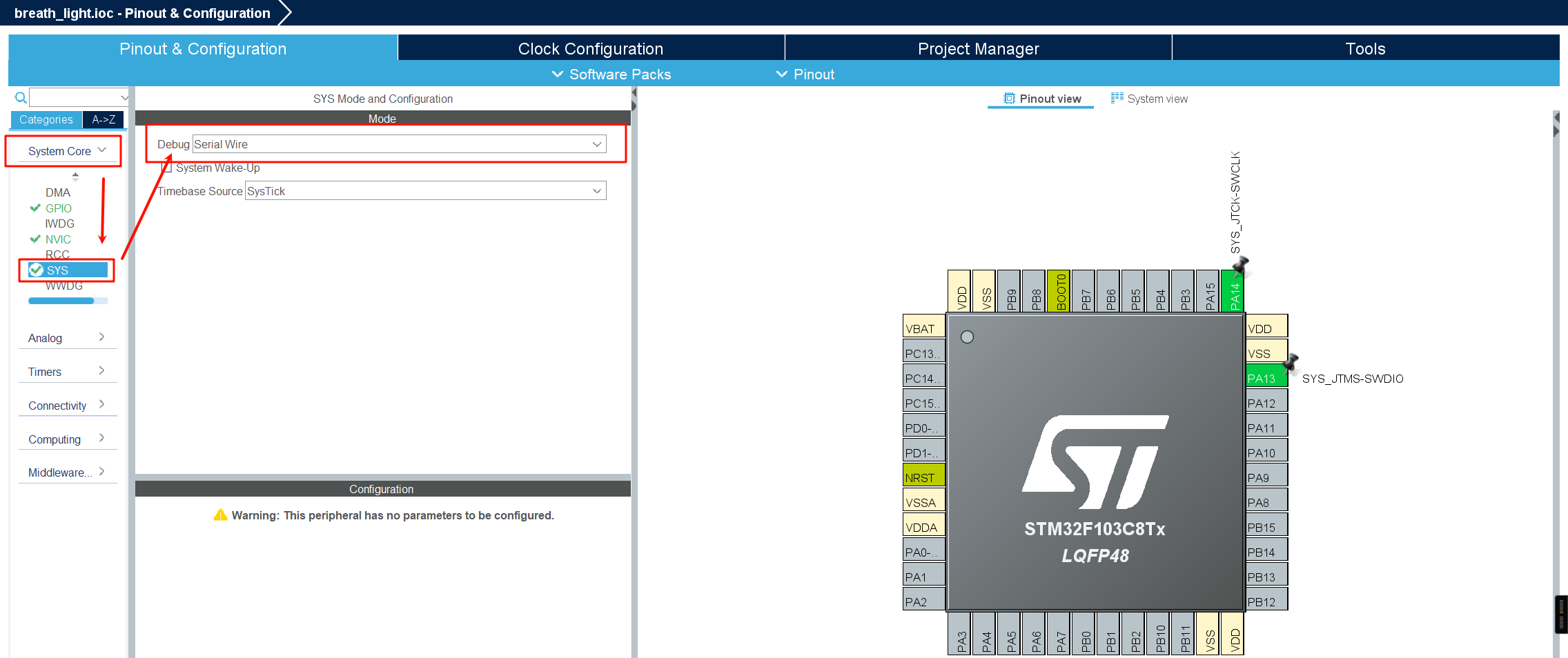
Task: Click the System view grid icon
Action: [x=1117, y=98]
